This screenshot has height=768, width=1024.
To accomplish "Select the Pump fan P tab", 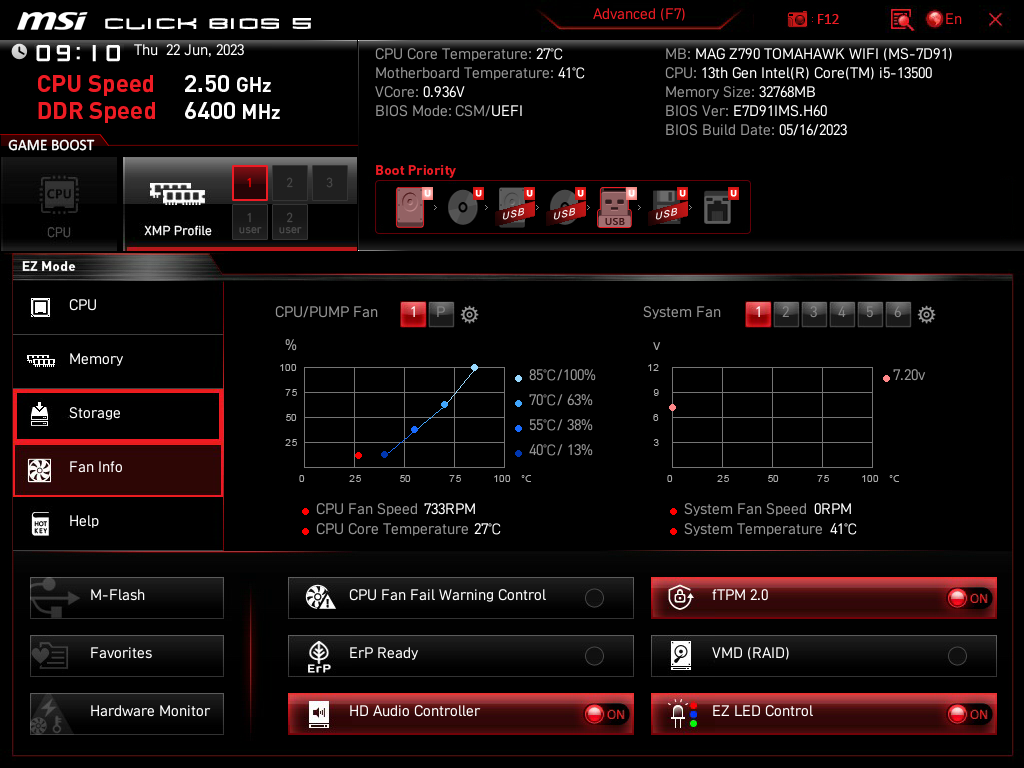I will pos(441,313).
